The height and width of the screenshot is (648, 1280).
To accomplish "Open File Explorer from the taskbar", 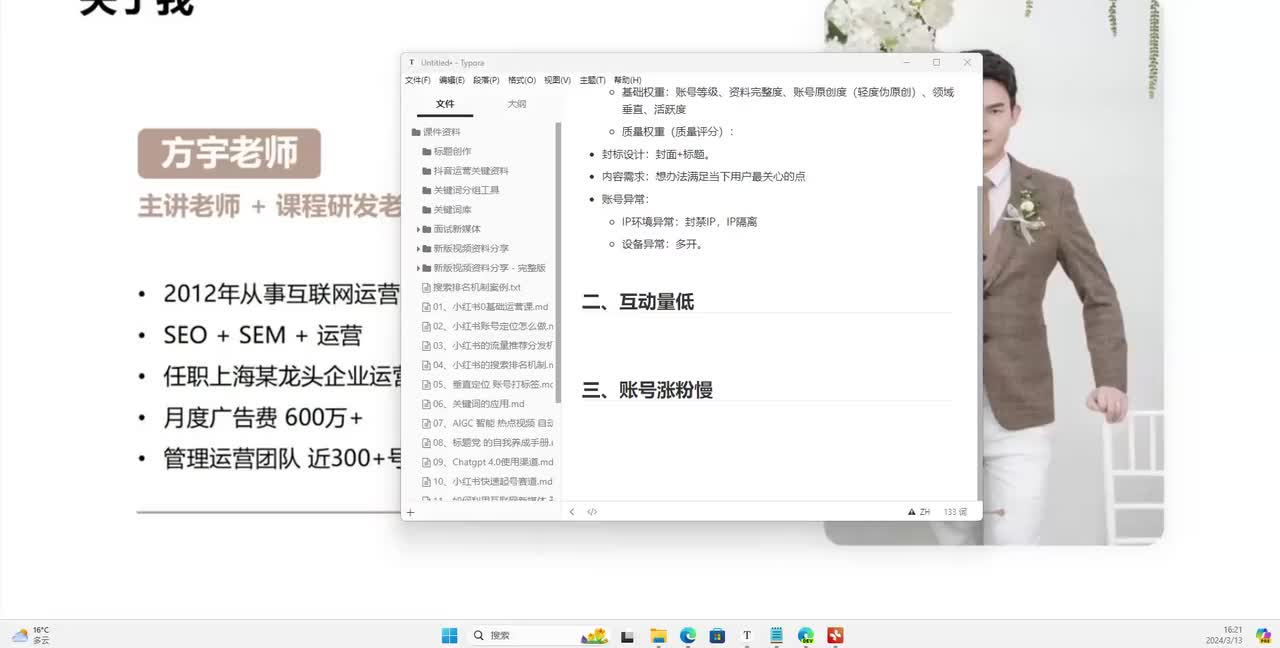I will pyautogui.click(x=658, y=635).
